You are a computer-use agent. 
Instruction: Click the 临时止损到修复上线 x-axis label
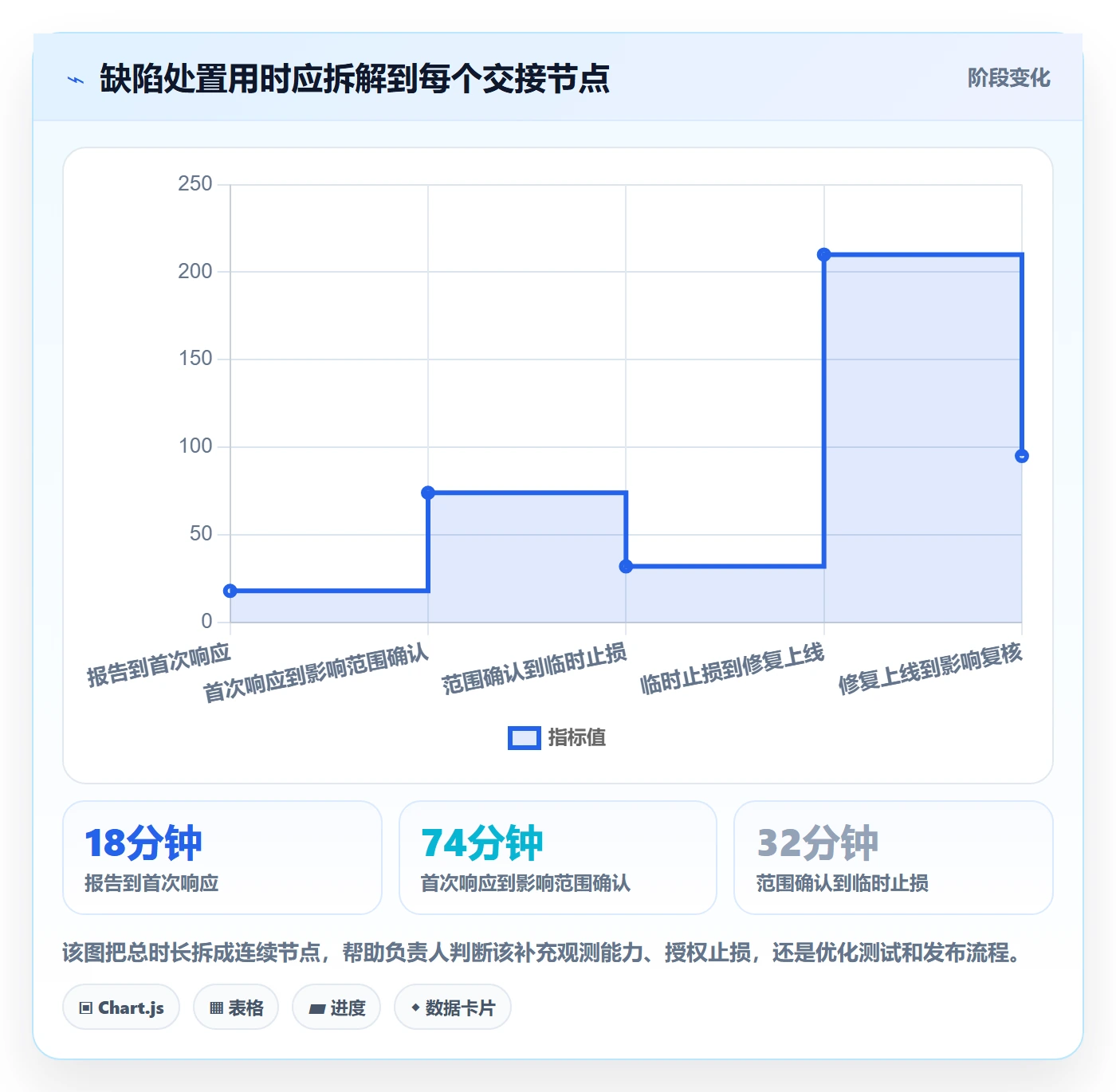pyautogui.click(x=732, y=669)
